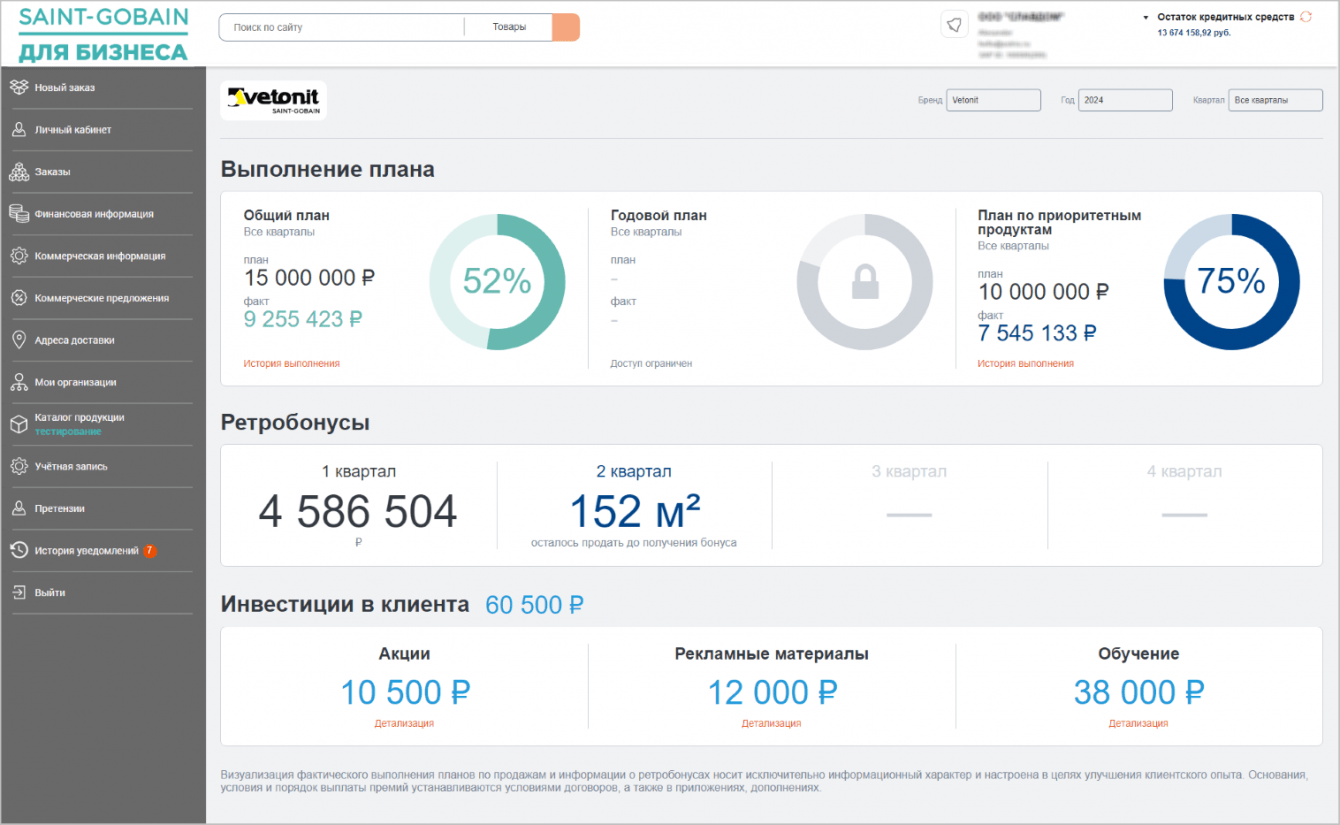Open the Год 2024 dropdown
Screen dimensions: 1340x825
click(x=1125, y=100)
